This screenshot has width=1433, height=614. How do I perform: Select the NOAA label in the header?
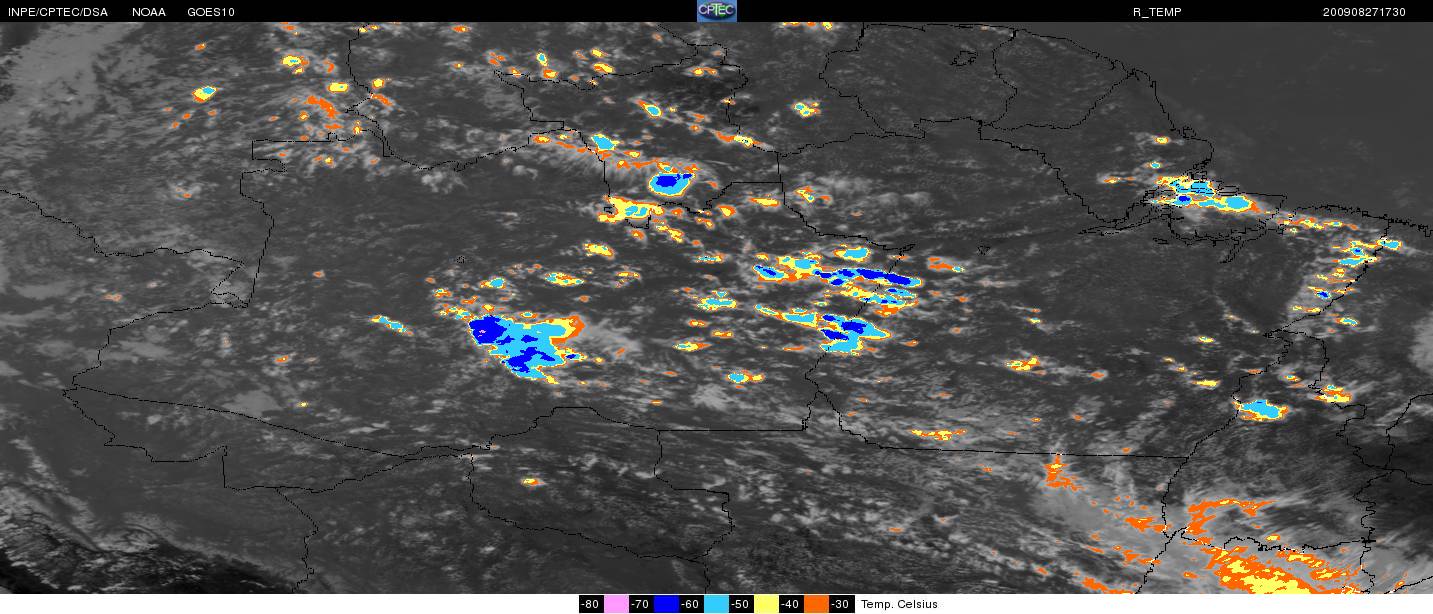tap(149, 12)
